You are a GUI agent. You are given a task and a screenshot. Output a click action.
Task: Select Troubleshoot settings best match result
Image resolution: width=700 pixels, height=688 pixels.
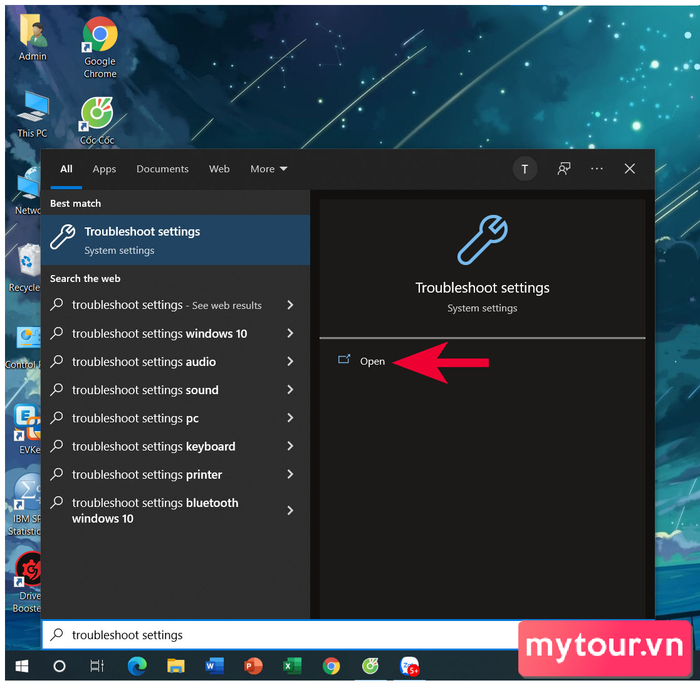click(175, 240)
